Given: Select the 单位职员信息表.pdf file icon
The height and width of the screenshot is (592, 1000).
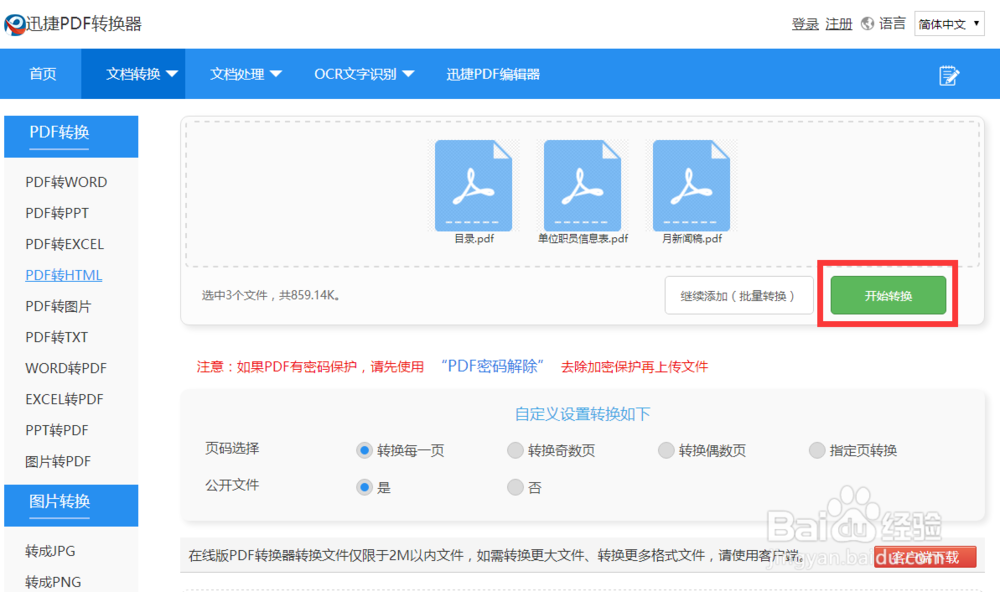Looking at the screenshot, I should 583,184.
